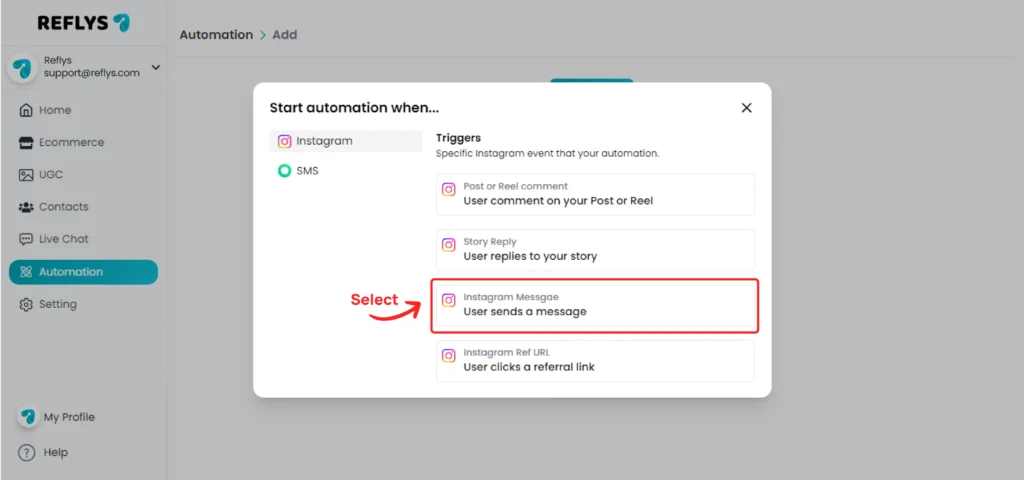Viewport: 1024px width, 480px height.
Task: Select the highlighted Automation menu item
Action: pyautogui.click(x=83, y=272)
